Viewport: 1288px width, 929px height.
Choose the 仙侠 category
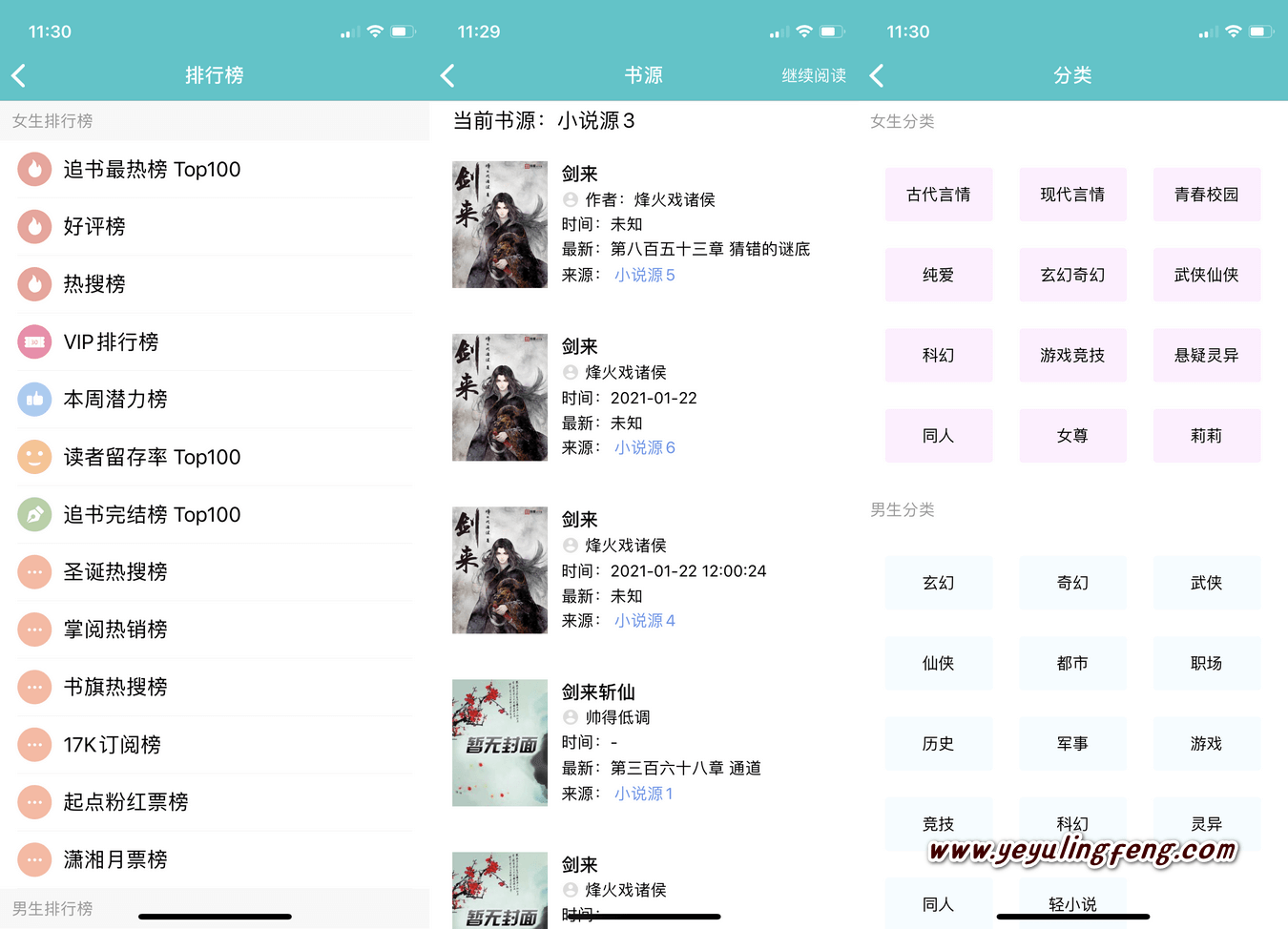[939, 663]
